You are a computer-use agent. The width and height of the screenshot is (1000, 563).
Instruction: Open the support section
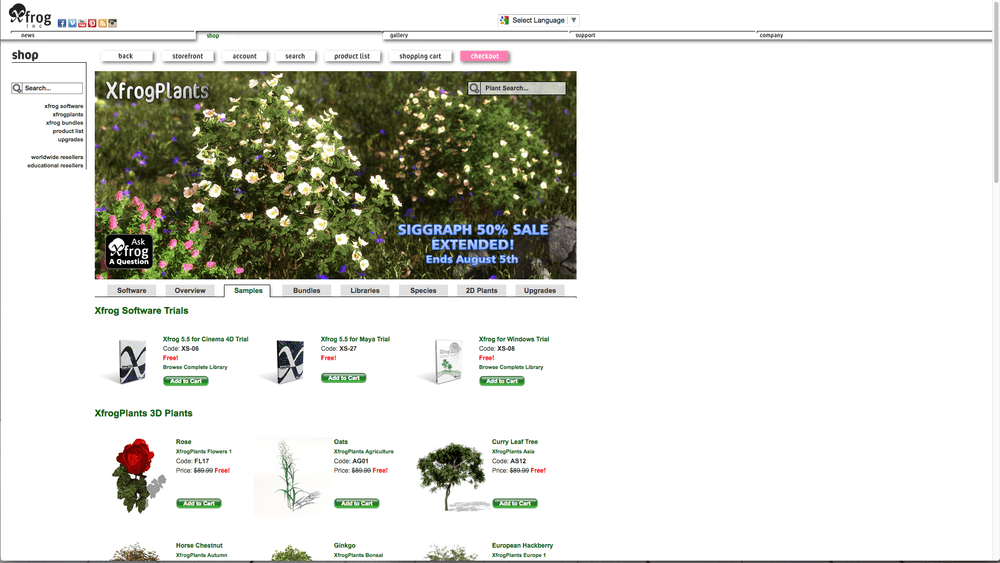(585, 35)
